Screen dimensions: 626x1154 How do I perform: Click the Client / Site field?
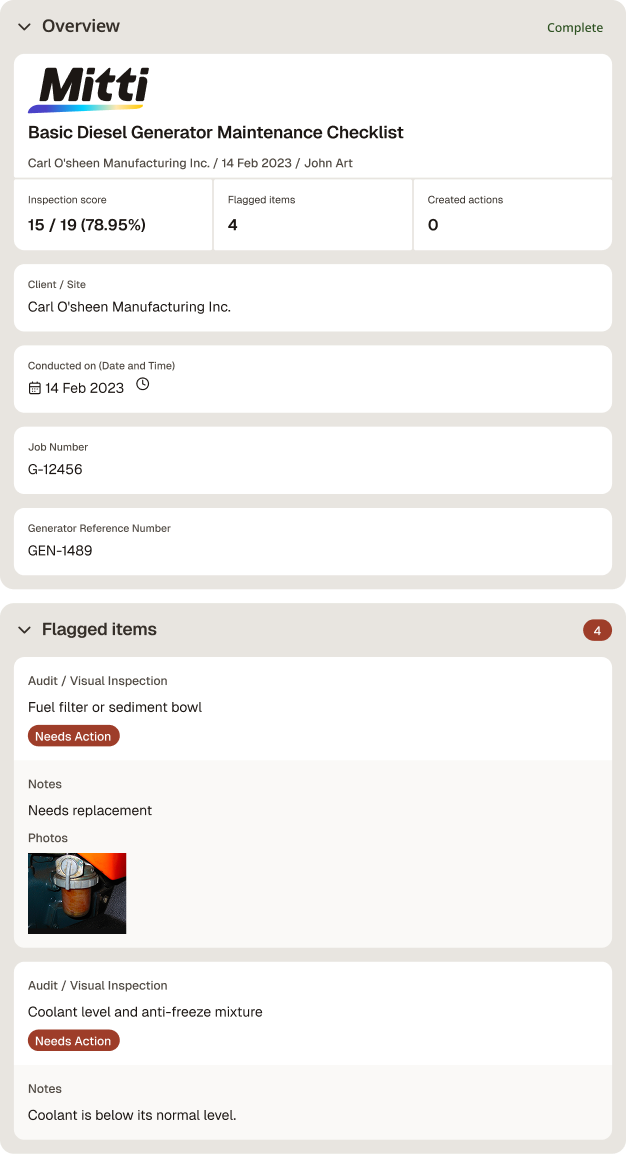pos(313,298)
